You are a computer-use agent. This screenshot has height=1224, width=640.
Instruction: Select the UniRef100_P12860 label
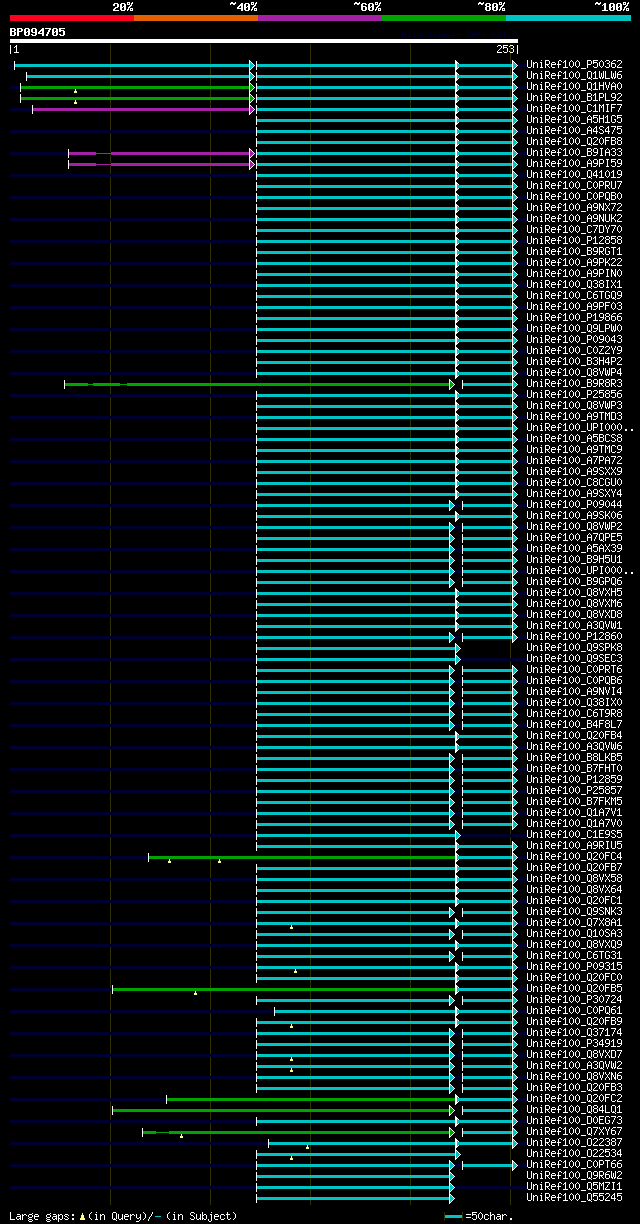coord(574,637)
